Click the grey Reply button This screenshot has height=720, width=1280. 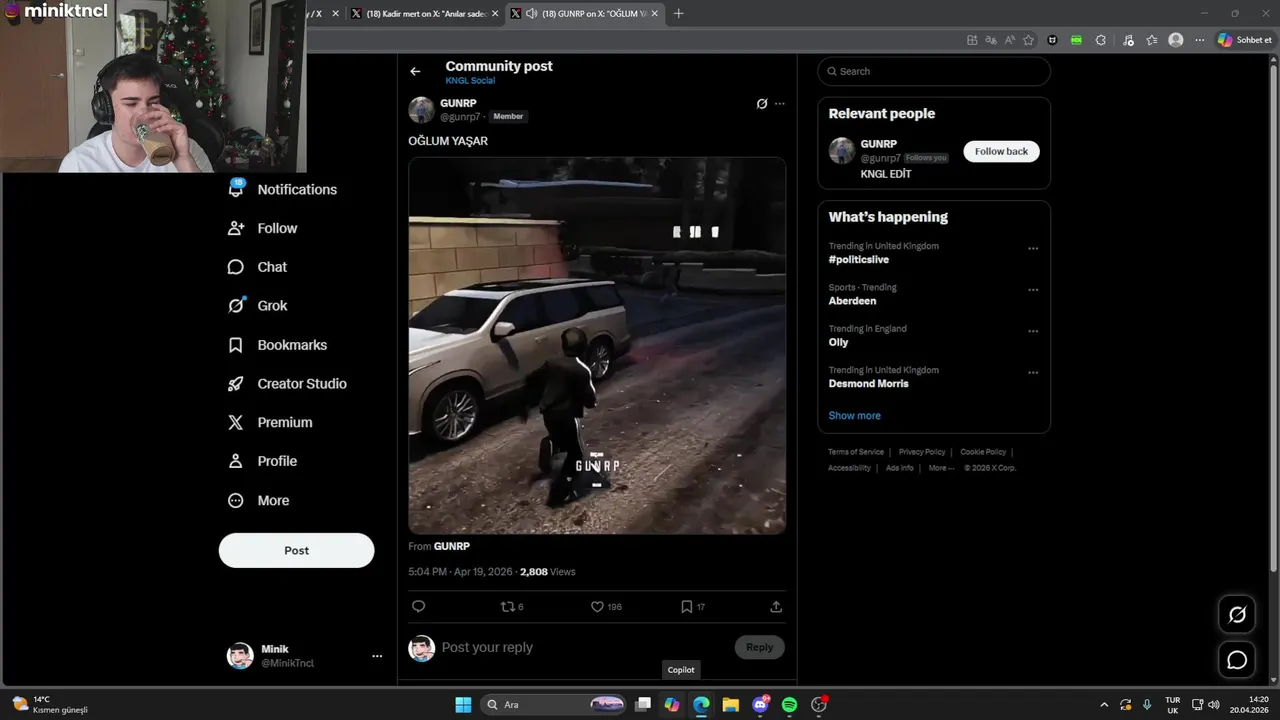click(759, 647)
